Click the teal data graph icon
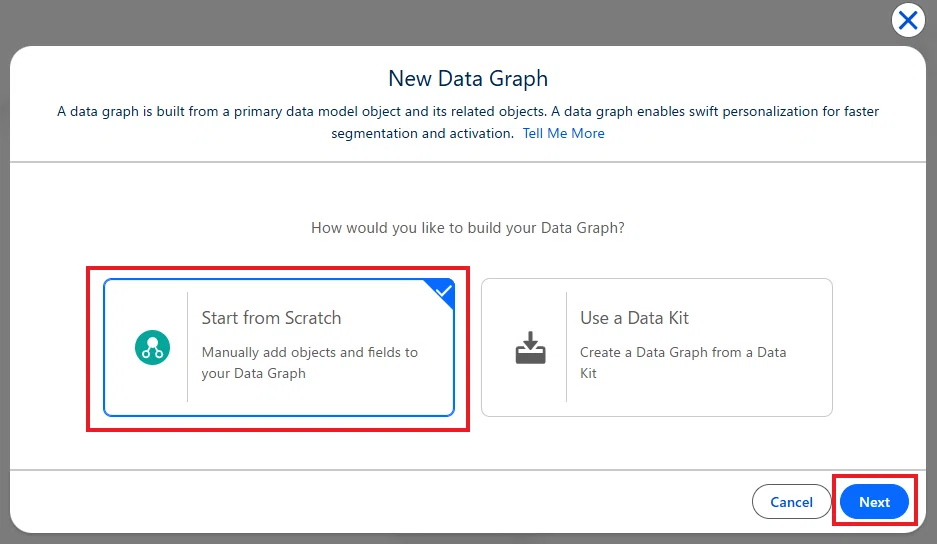The width and height of the screenshot is (937, 544). (x=152, y=347)
